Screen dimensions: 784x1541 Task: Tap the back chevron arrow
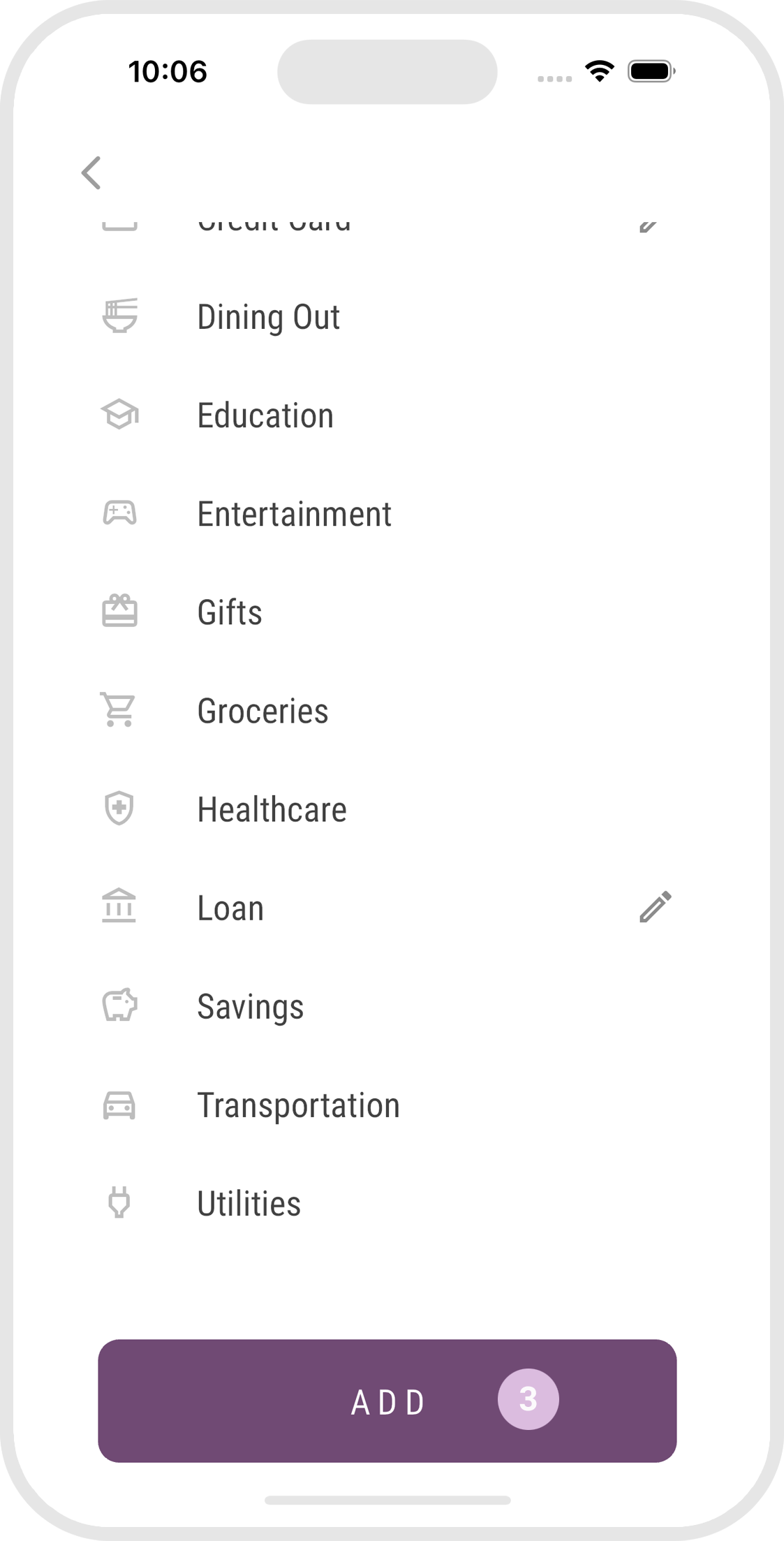[91, 172]
